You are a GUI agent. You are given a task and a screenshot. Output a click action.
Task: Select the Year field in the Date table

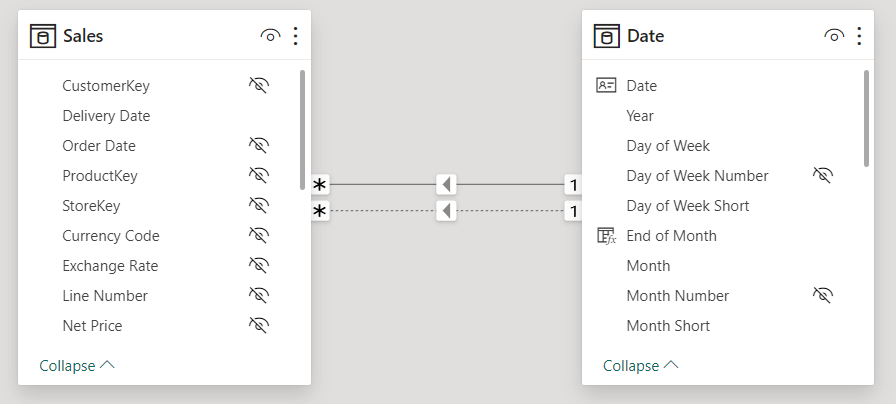[x=639, y=116]
